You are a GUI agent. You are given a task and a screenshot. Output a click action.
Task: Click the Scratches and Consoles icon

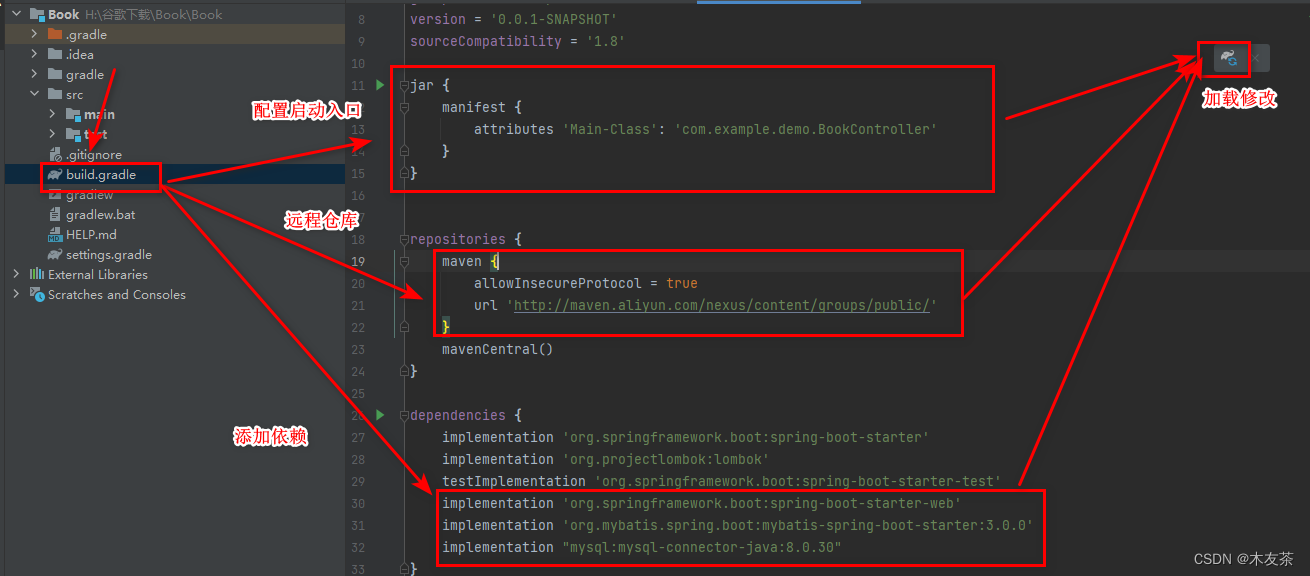(36, 294)
